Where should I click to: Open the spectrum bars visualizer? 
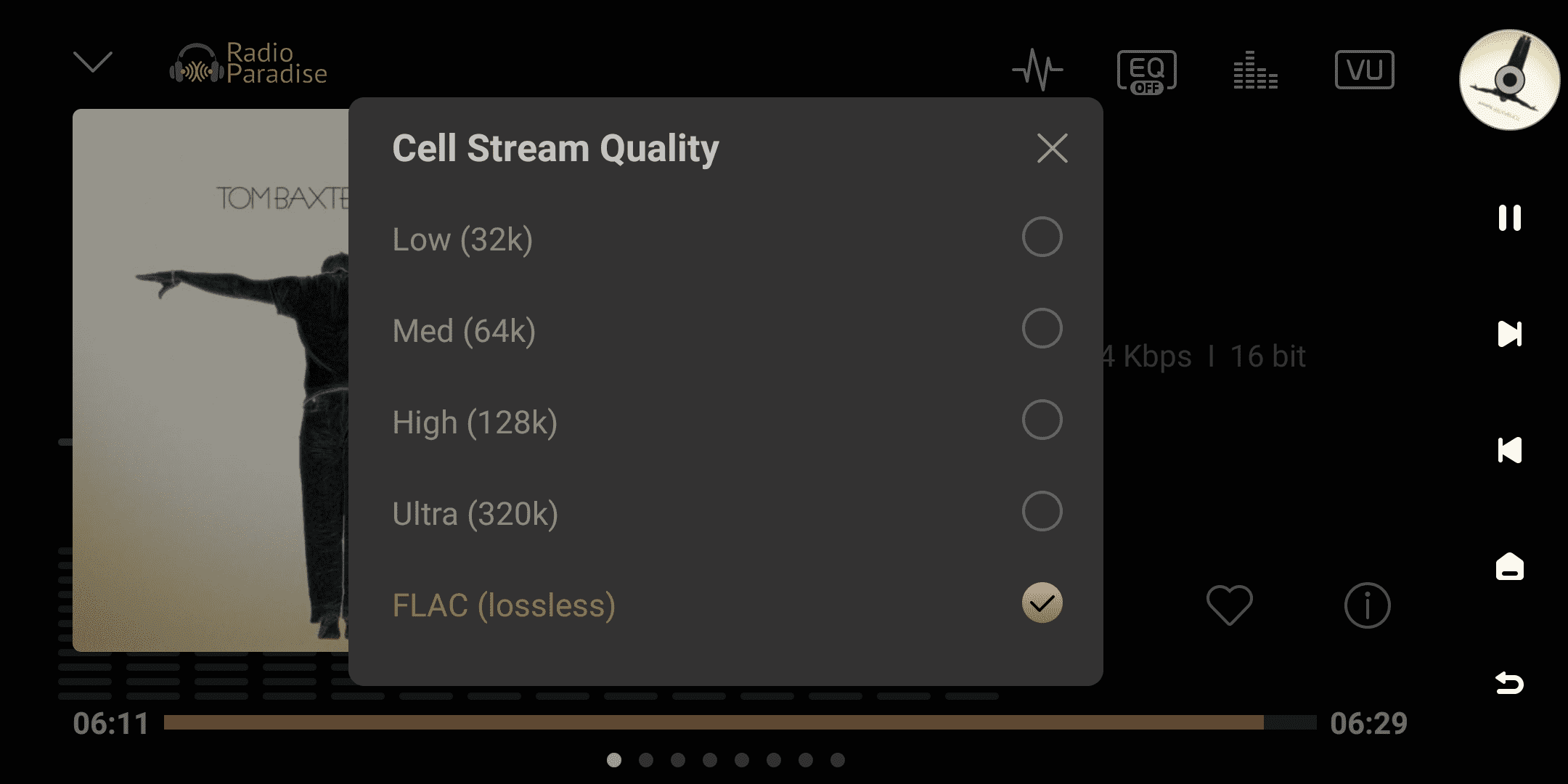pyautogui.click(x=1255, y=70)
